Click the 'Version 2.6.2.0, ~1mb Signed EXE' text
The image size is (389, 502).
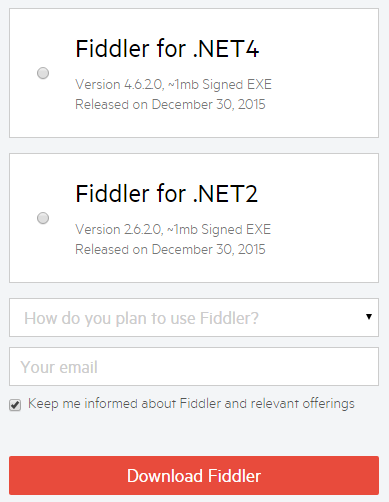point(173,230)
